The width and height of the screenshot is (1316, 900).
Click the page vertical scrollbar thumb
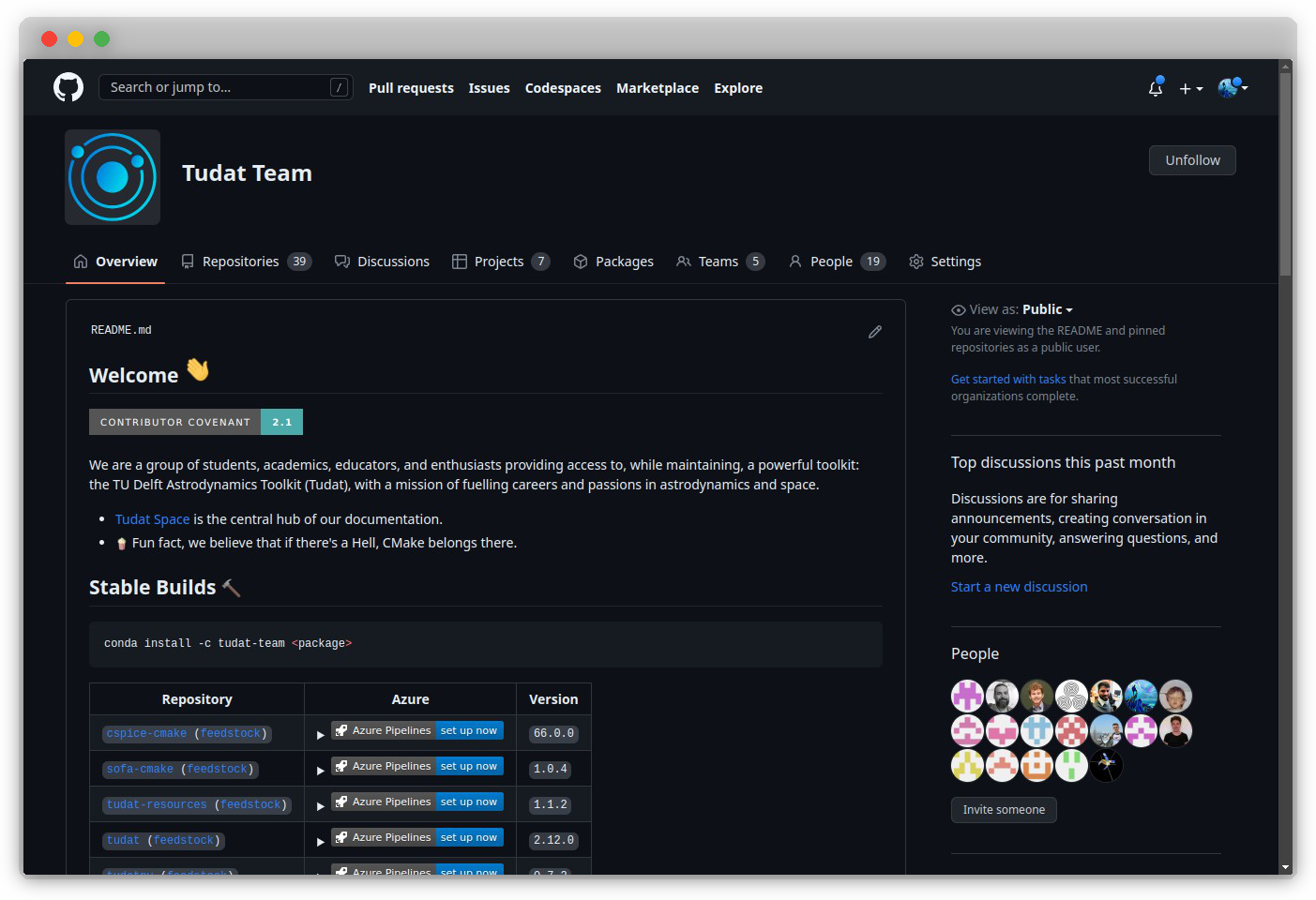[x=1286, y=174]
